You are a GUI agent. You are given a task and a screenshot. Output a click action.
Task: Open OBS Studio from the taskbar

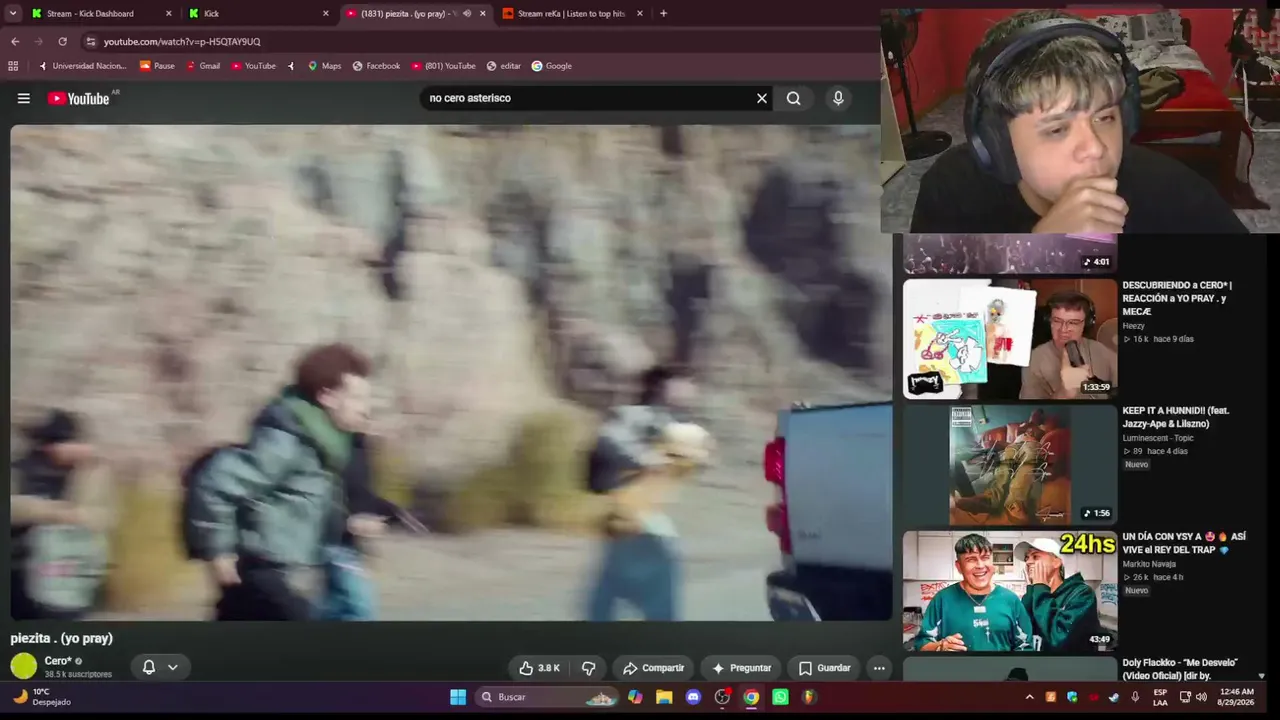[x=722, y=697]
